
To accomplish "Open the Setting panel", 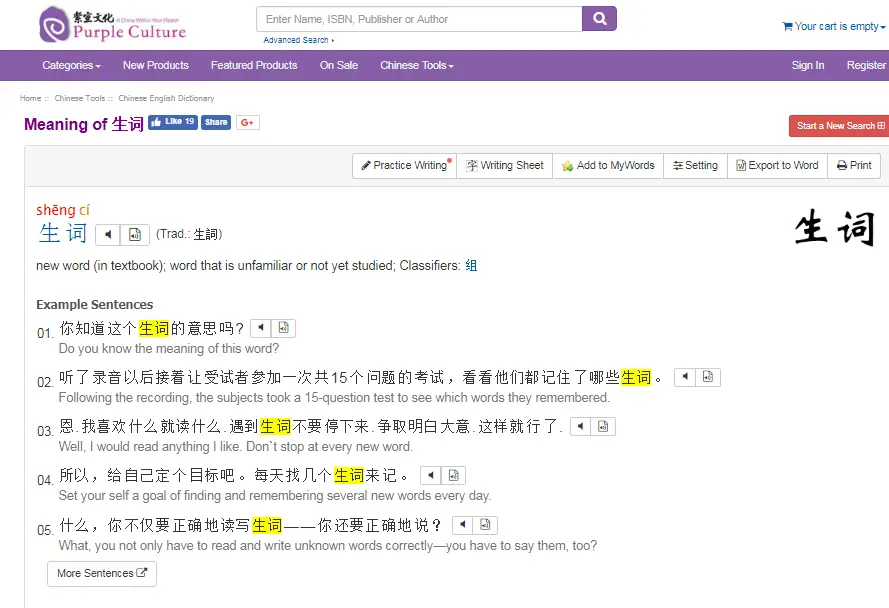I will pyautogui.click(x=695, y=165).
